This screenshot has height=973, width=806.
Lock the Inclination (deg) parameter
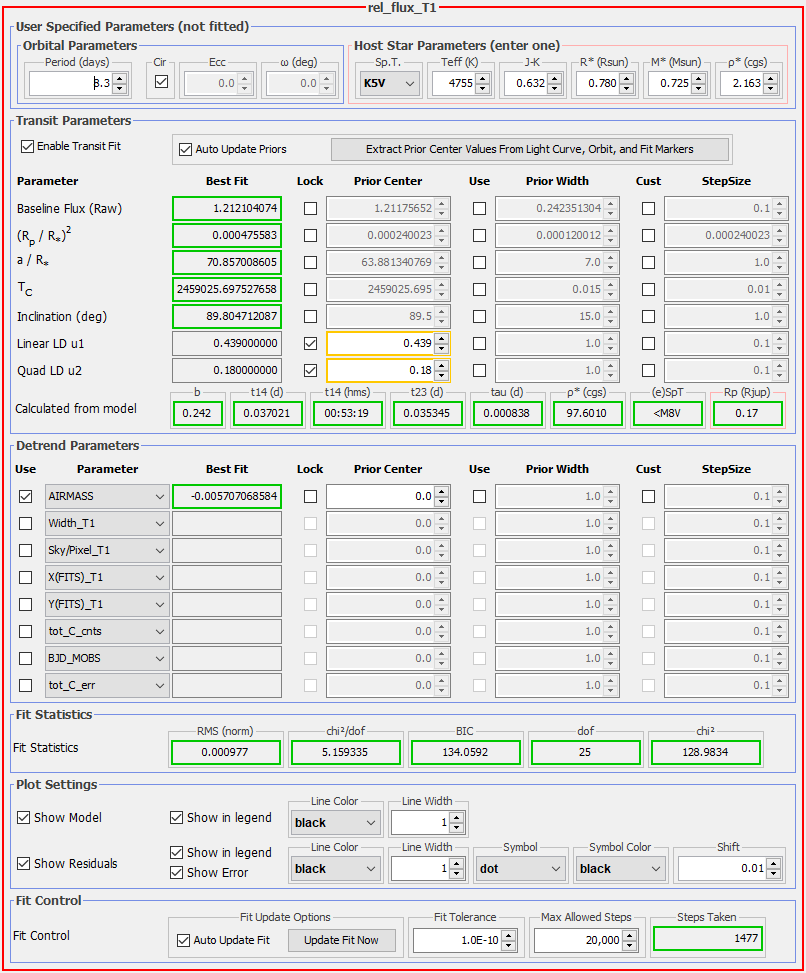click(310, 317)
